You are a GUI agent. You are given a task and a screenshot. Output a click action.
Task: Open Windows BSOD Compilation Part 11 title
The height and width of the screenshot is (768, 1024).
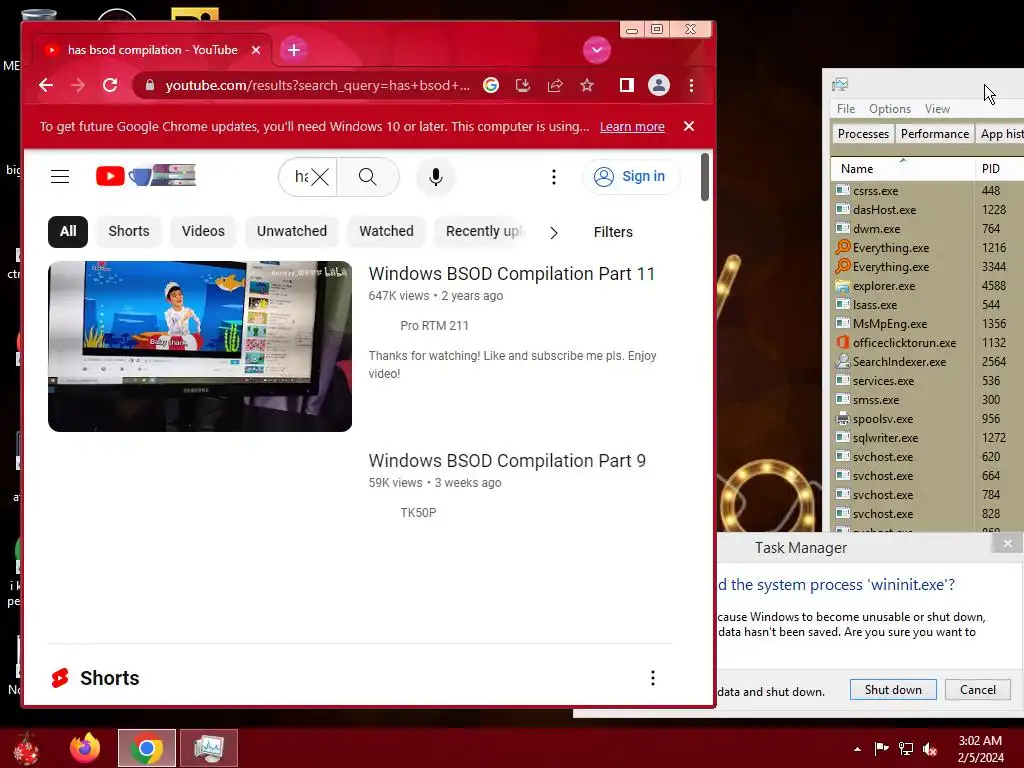coord(511,274)
